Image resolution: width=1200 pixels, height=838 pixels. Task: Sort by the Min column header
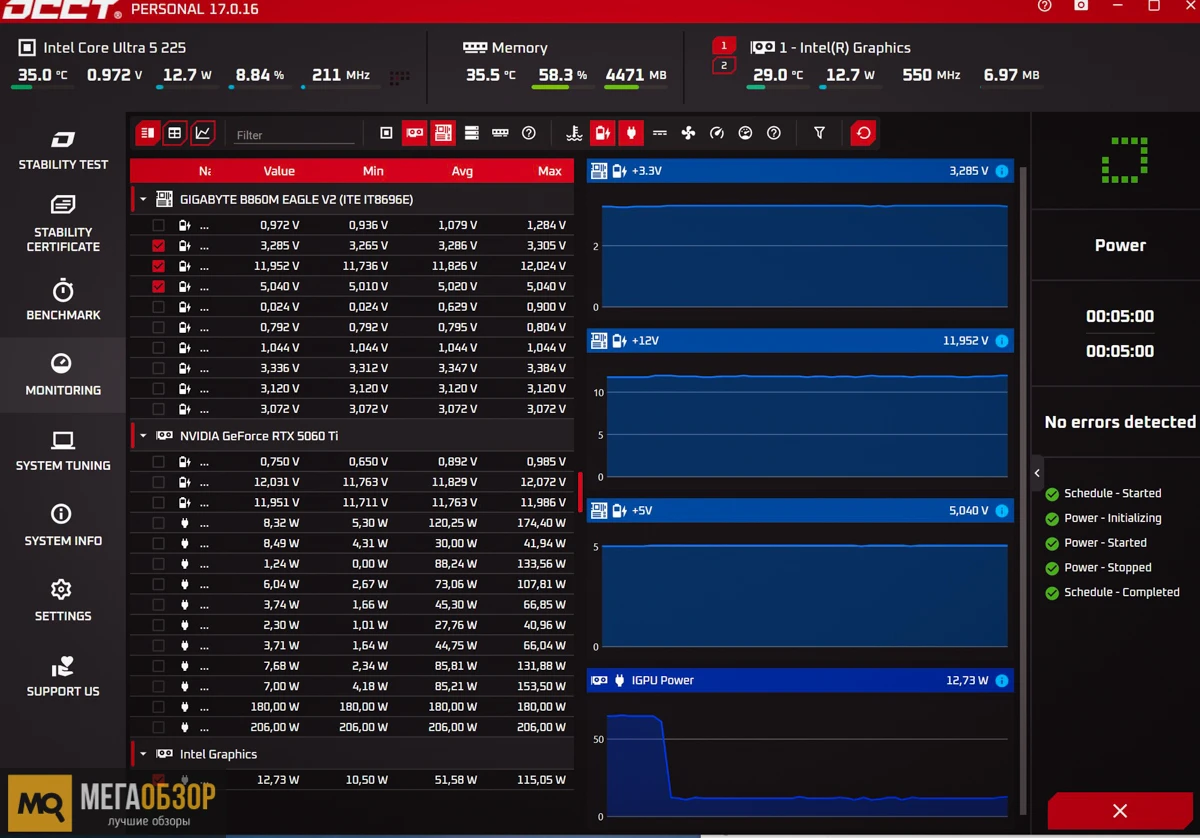[373, 171]
